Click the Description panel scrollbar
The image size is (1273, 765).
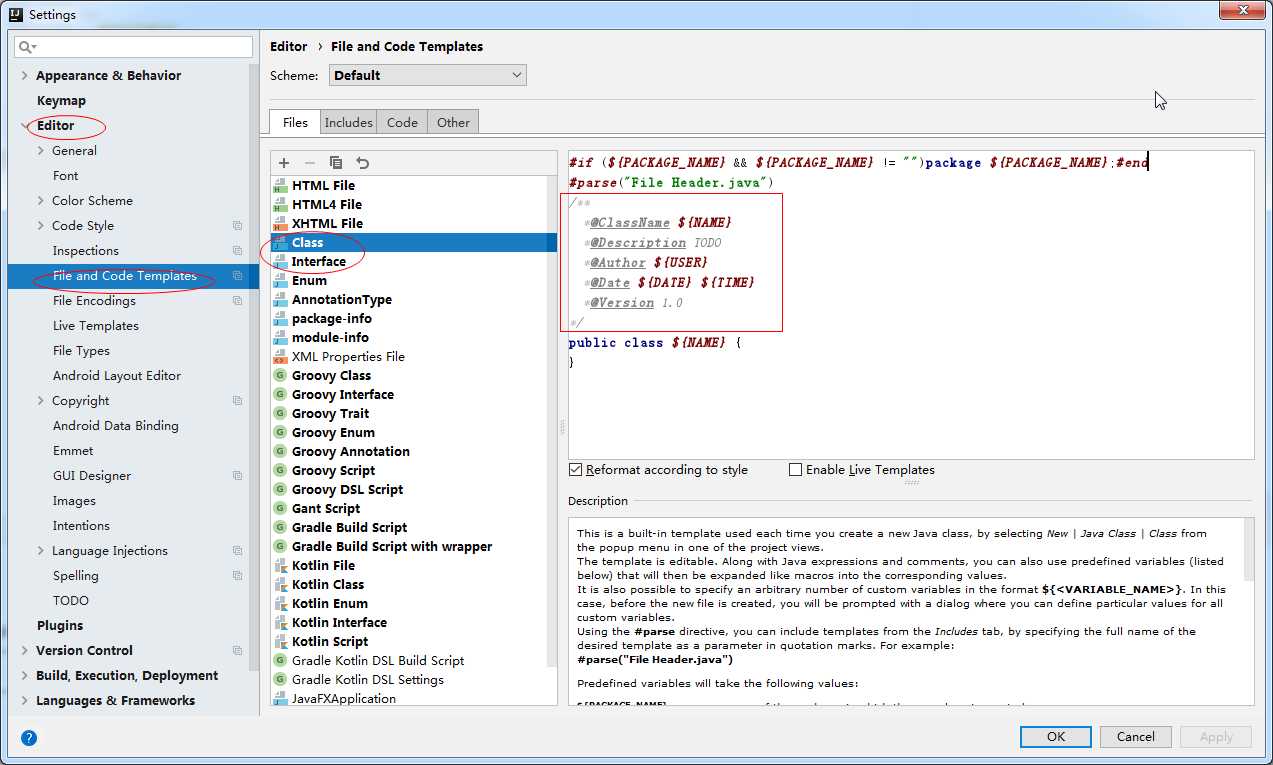point(1248,550)
